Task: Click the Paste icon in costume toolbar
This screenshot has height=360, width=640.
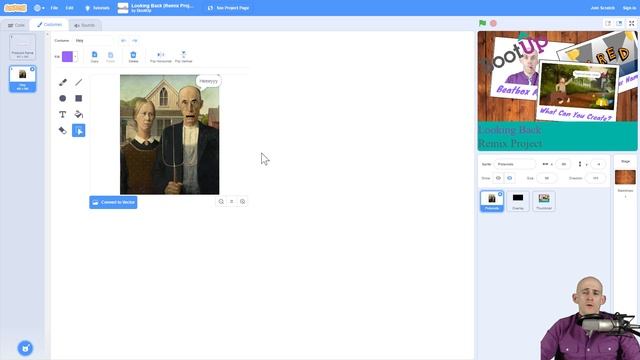Action: pyautogui.click(x=111, y=57)
